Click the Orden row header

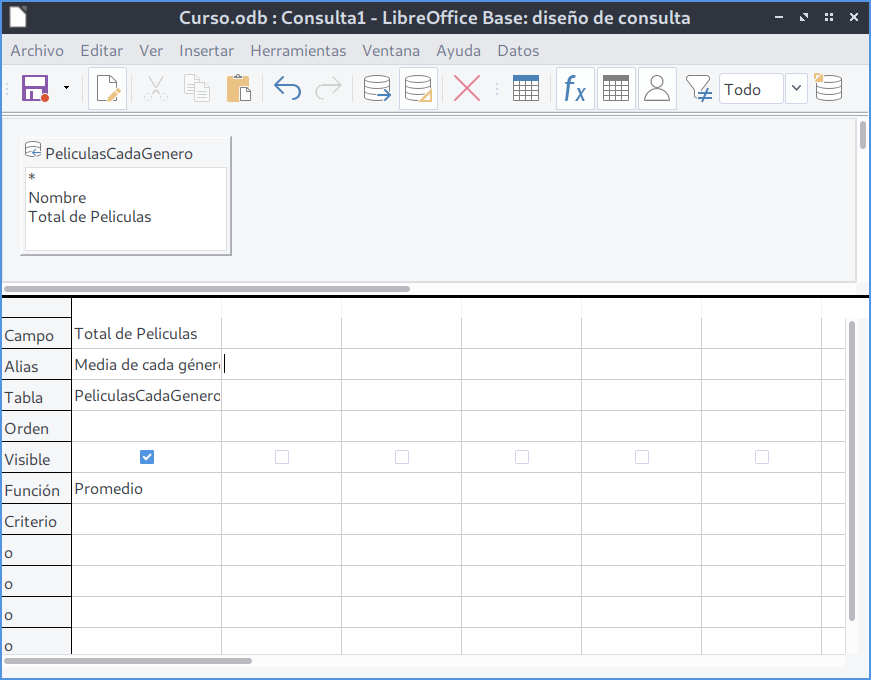coord(37,428)
